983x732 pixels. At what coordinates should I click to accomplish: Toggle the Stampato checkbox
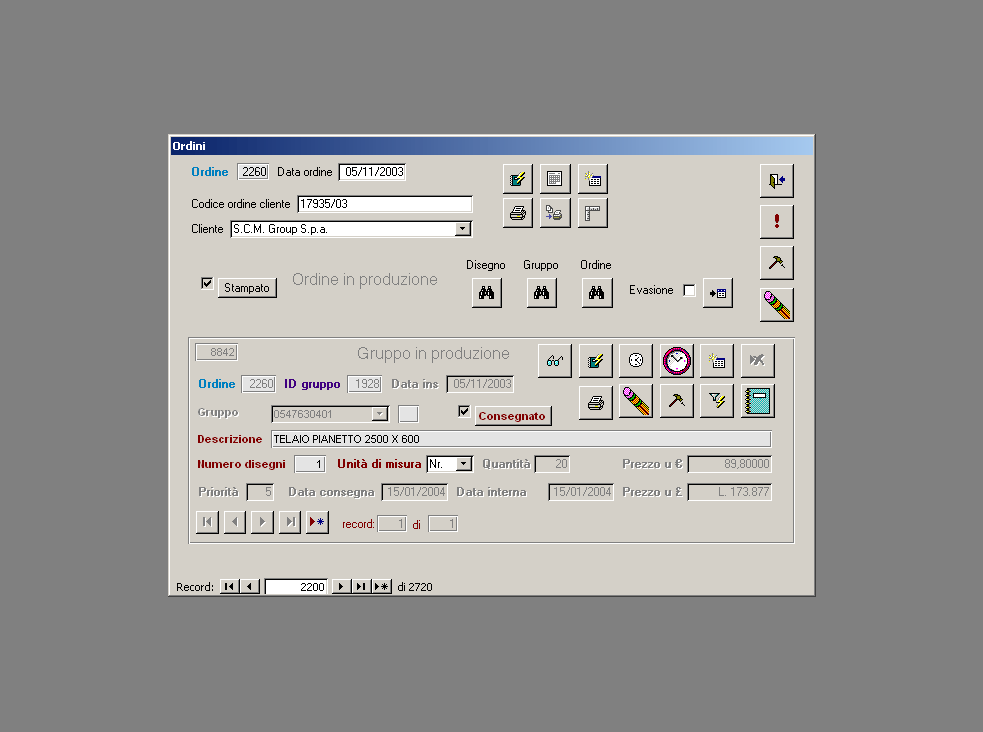(207, 283)
